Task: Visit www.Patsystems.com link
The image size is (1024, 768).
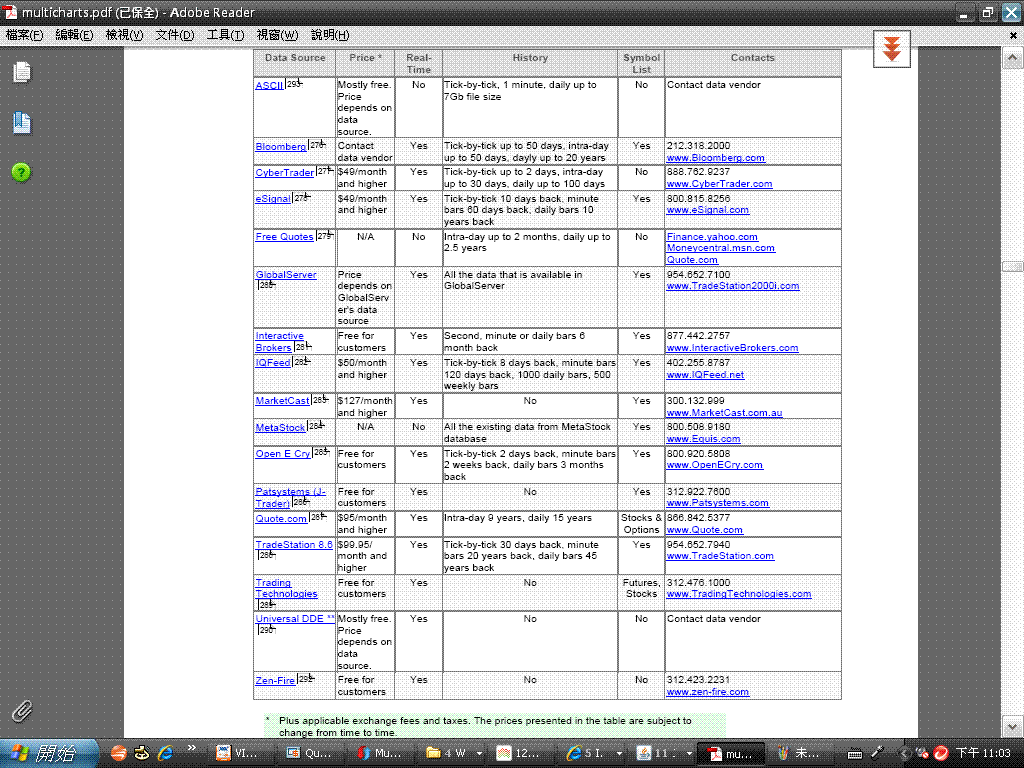Action: [x=717, y=503]
